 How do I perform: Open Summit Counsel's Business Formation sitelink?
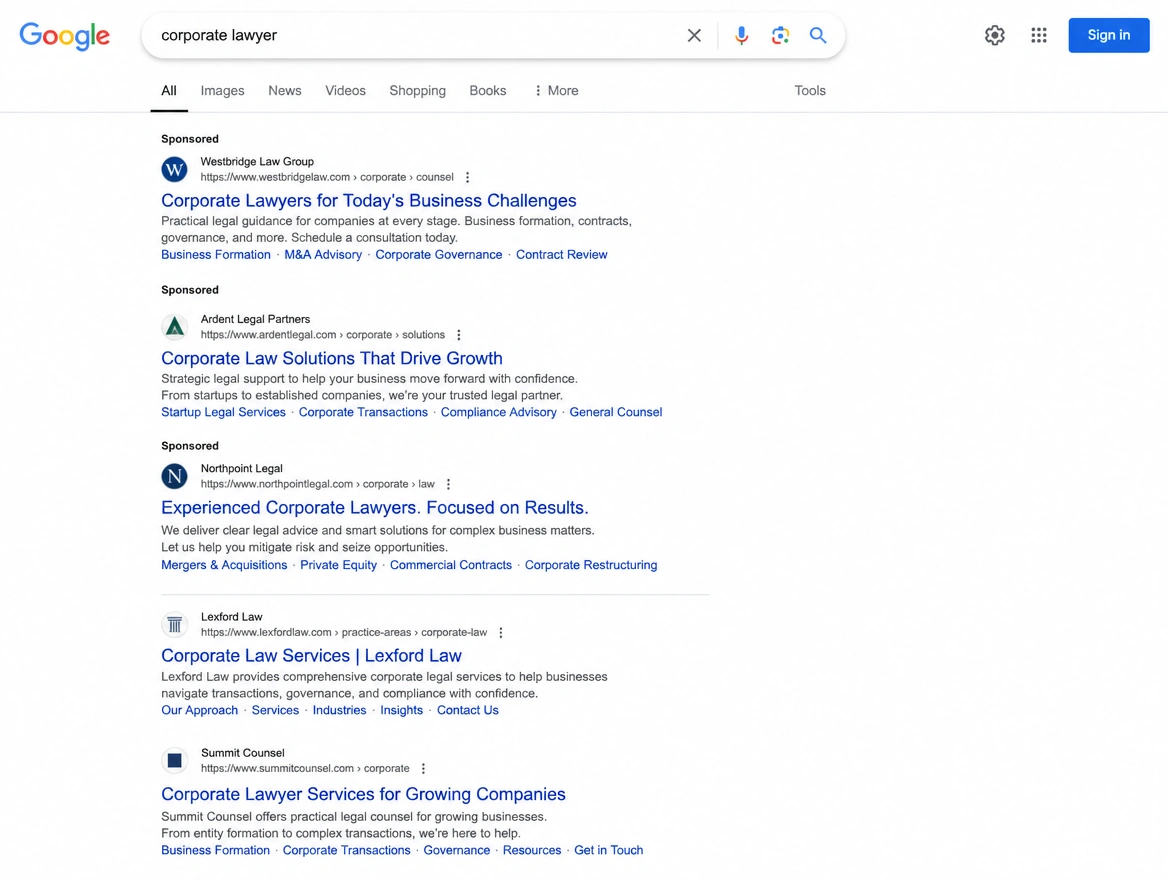coord(215,850)
